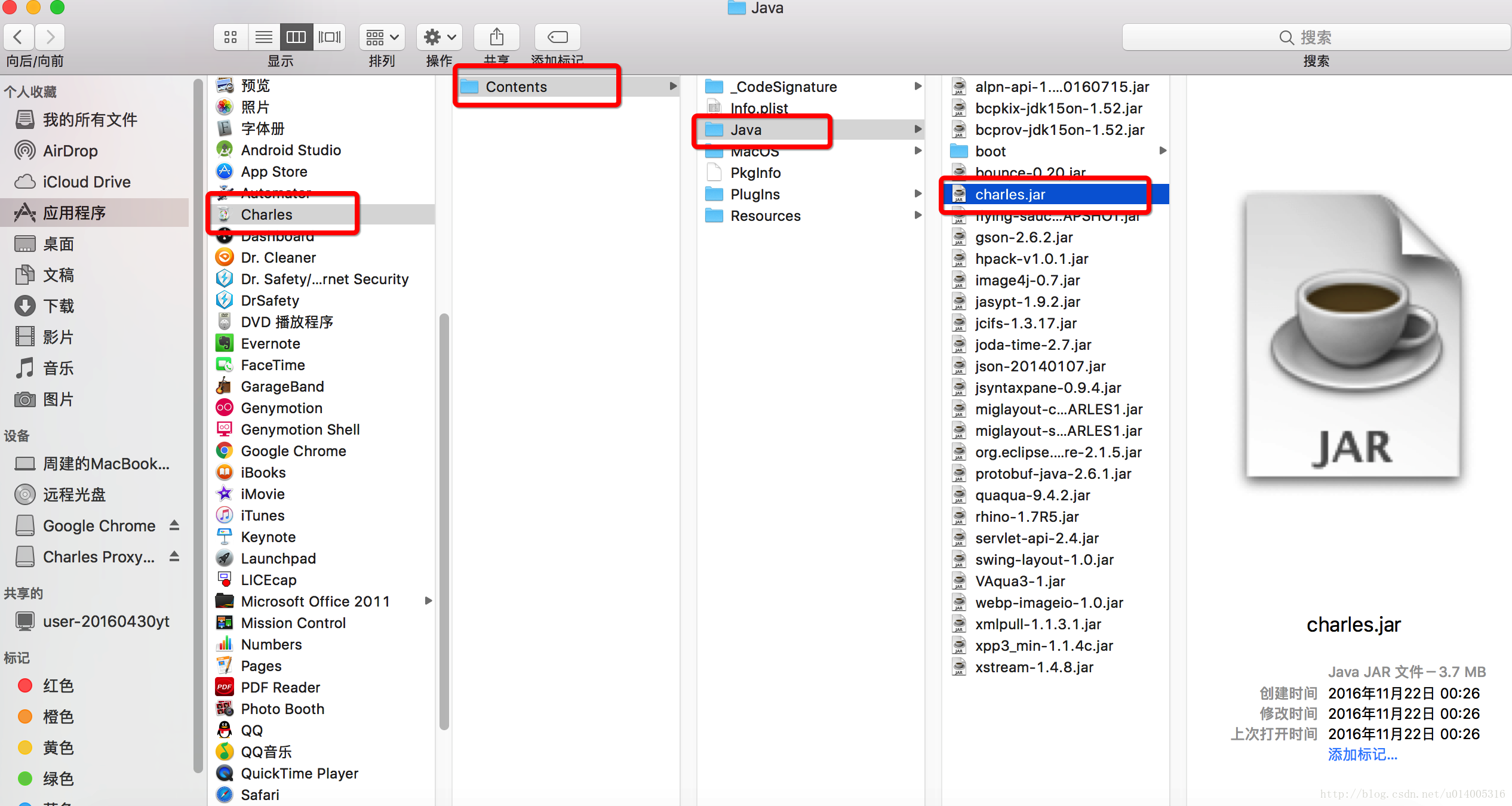This screenshot has width=1512, height=806.
Task: Select the MacBook device in the sidebar
Action: pos(96,463)
